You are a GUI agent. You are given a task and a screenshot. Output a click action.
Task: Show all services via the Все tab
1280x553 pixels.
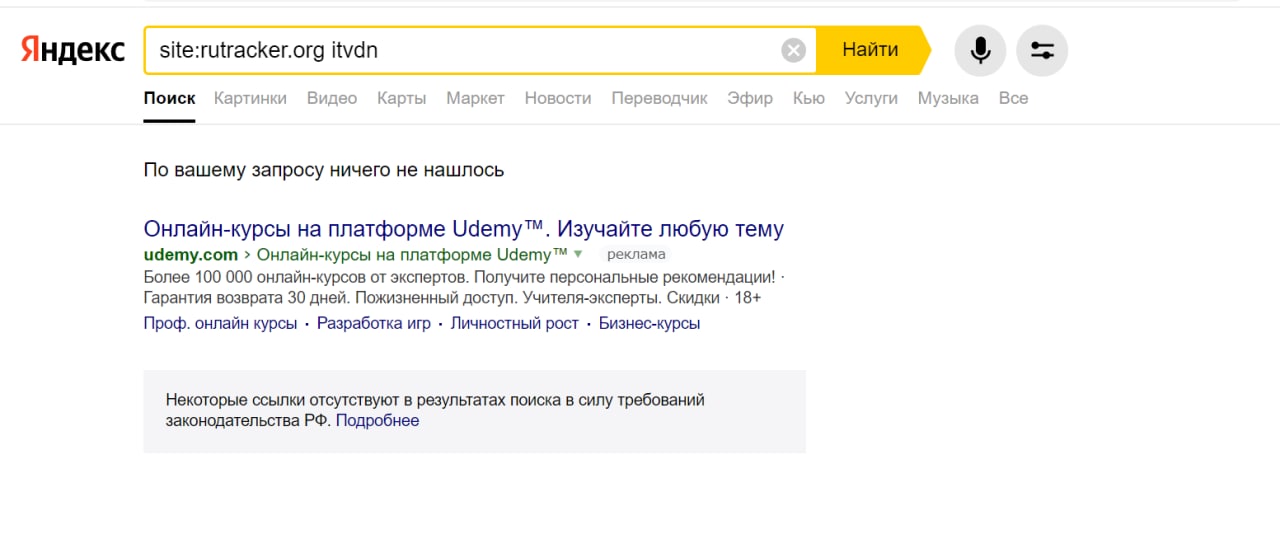[x=1013, y=98]
